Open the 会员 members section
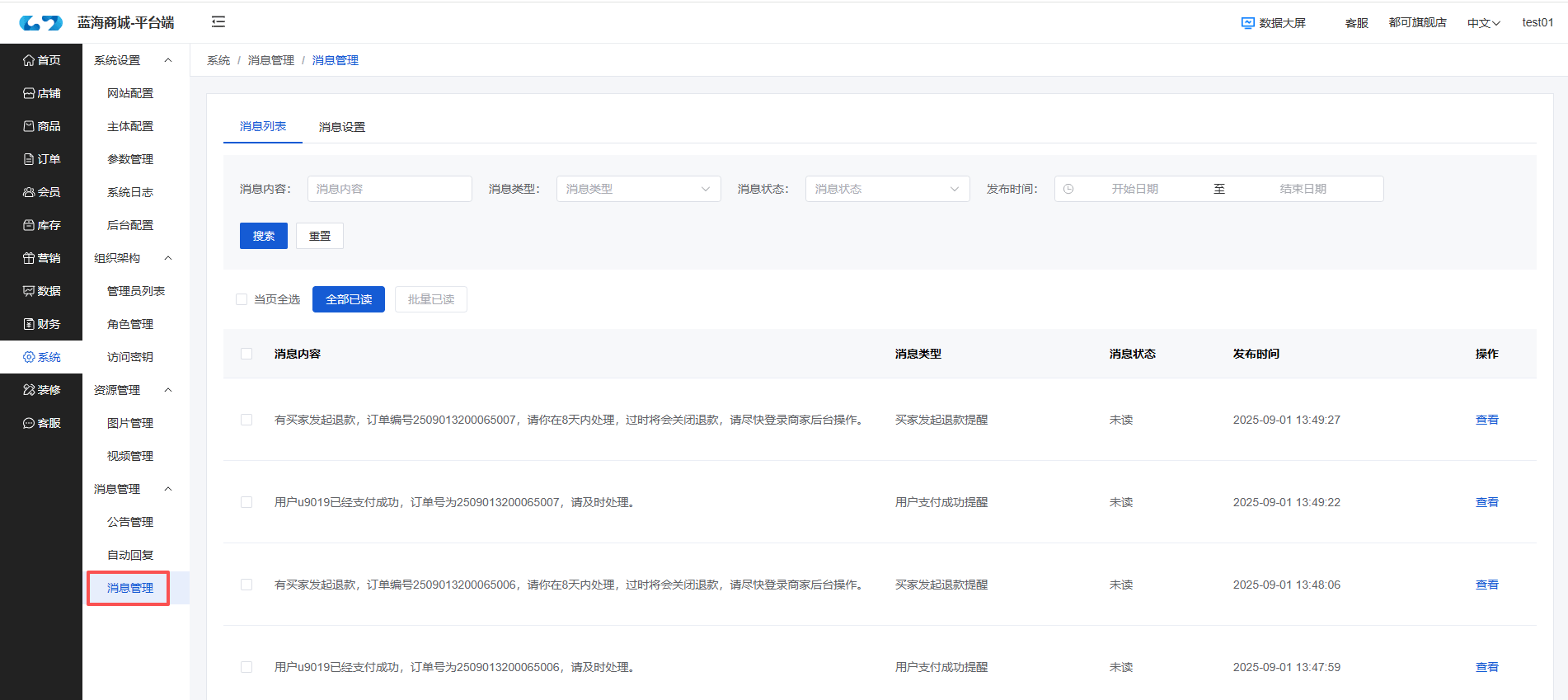Image resolution: width=1568 pixels, height=700 pixels. tap(41, 192)
